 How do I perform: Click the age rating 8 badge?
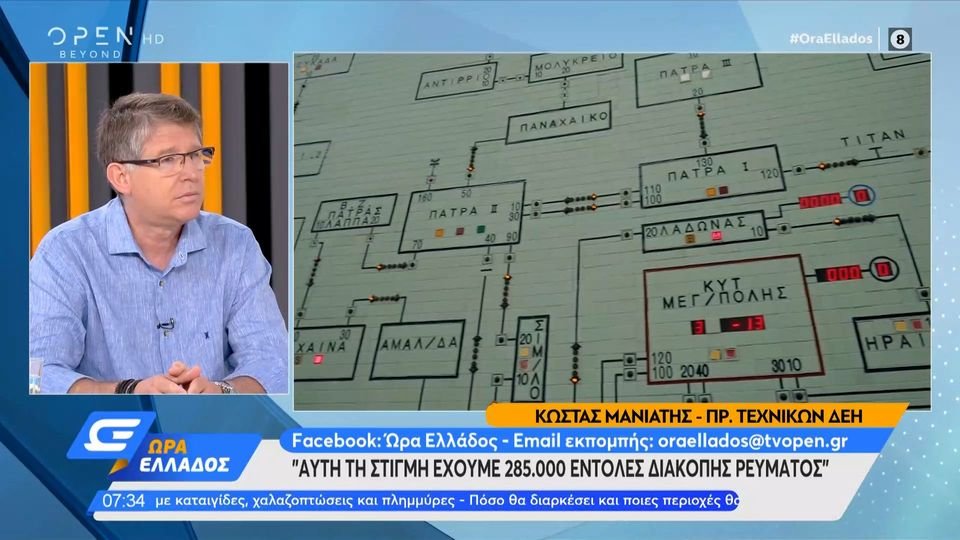(900, 39)
